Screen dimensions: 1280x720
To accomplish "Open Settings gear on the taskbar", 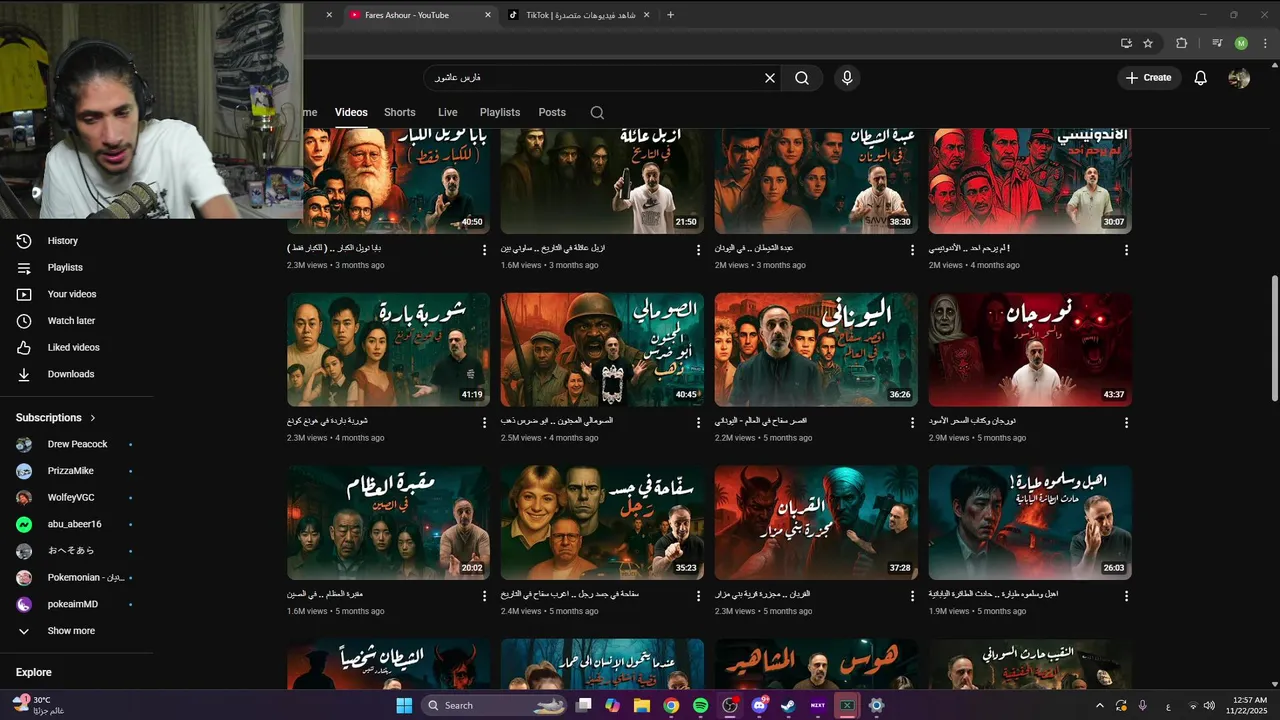I will (x=876, y=705).
